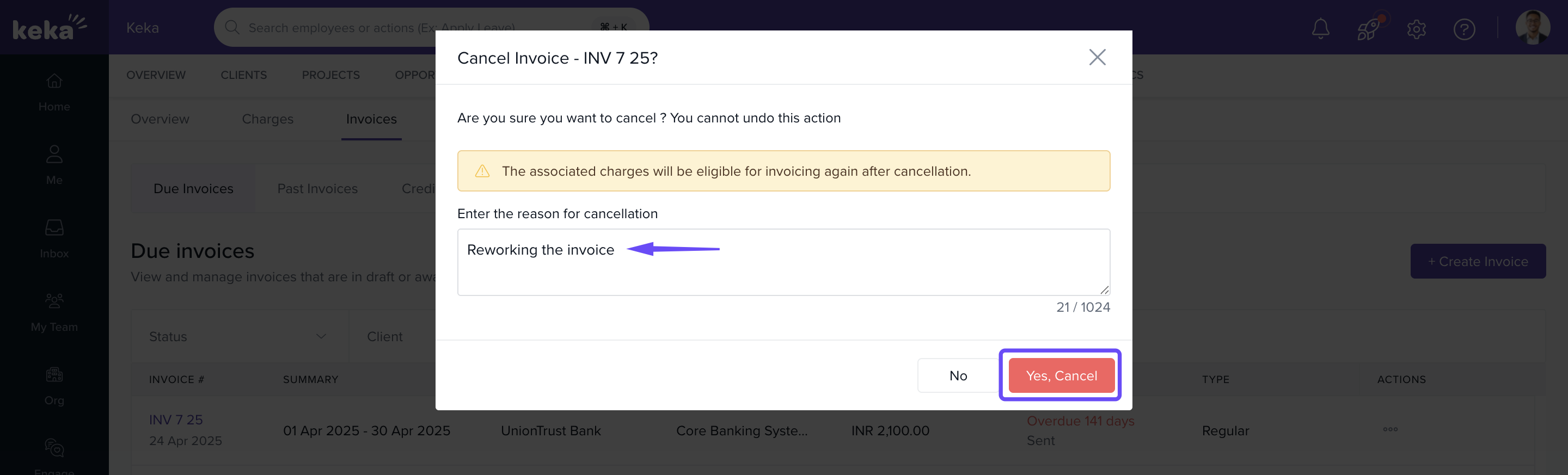Open the settings gear icon
Screen dimensions: 1568x475
pyautogui.click(x=1416, y=29)
